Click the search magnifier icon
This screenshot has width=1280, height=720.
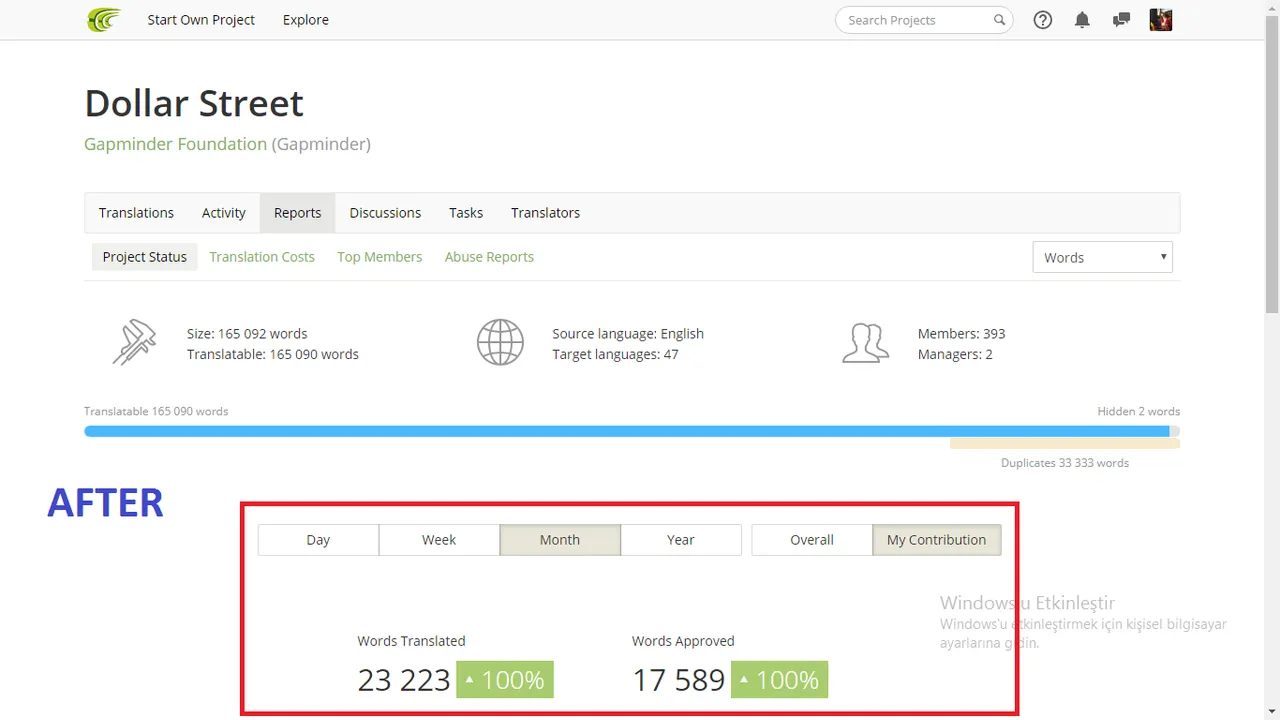tap(999, 20)
